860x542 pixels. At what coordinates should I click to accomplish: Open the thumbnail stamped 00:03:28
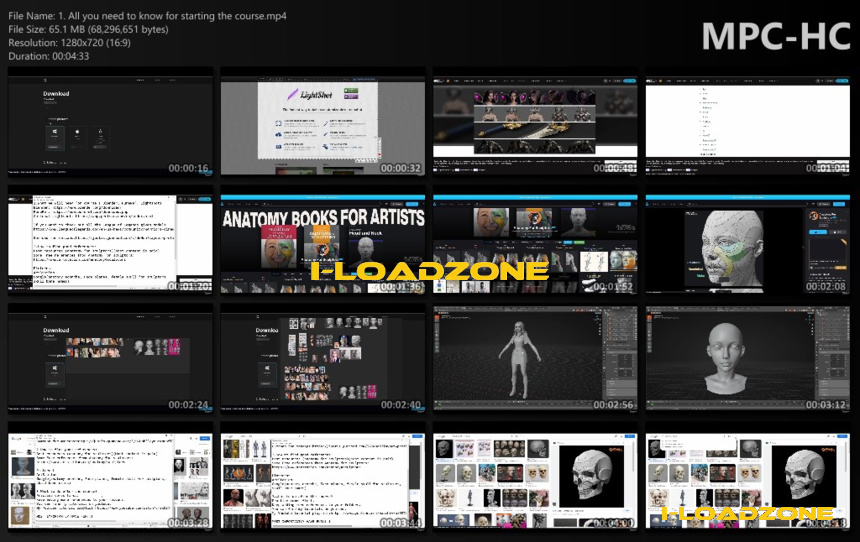[110, 476]
